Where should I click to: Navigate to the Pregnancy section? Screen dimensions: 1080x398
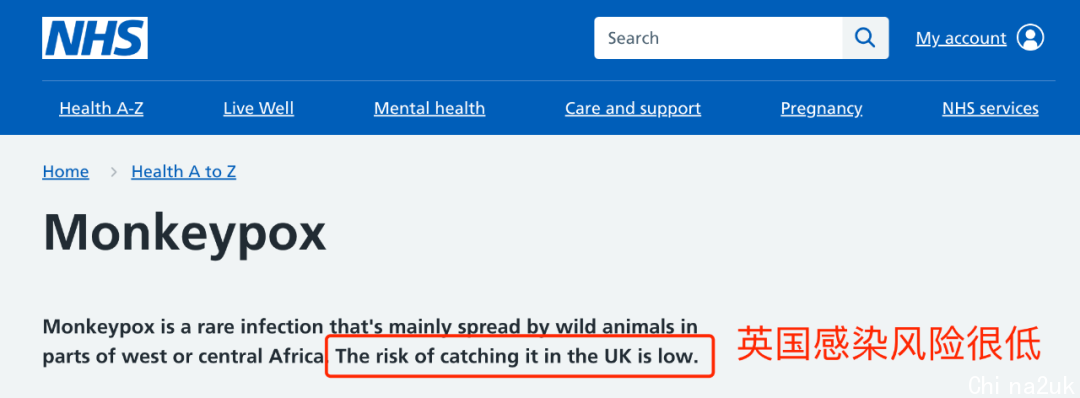[821, 109]
